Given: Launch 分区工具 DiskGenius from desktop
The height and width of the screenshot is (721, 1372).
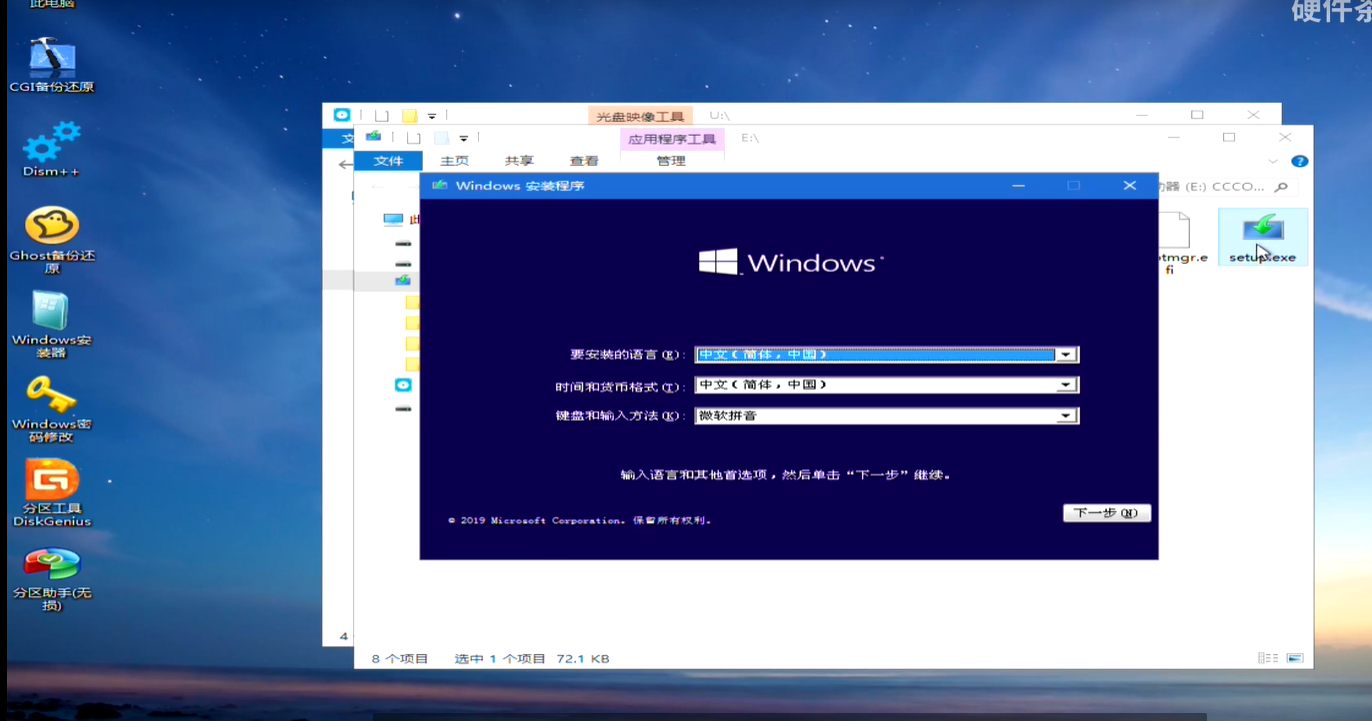Looking at the screenshot, I should (51, 493).
